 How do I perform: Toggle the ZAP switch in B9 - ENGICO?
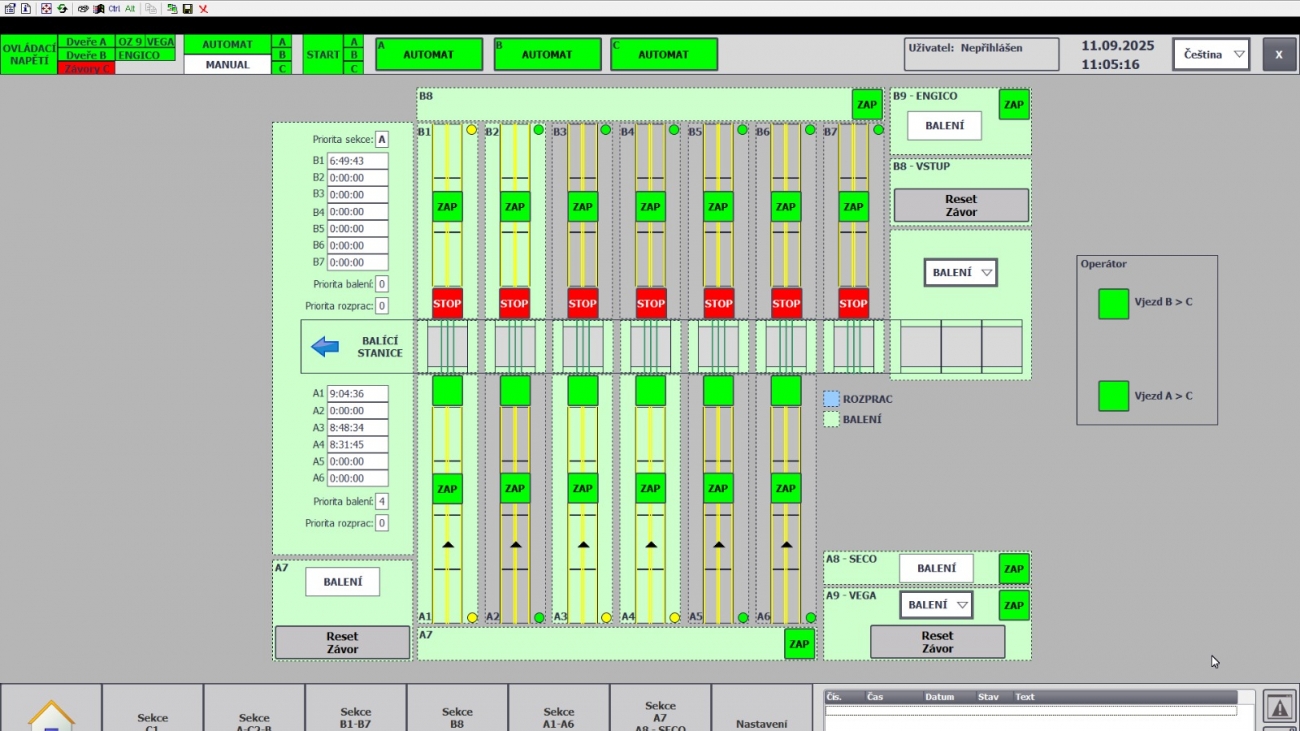[1014, 104]
